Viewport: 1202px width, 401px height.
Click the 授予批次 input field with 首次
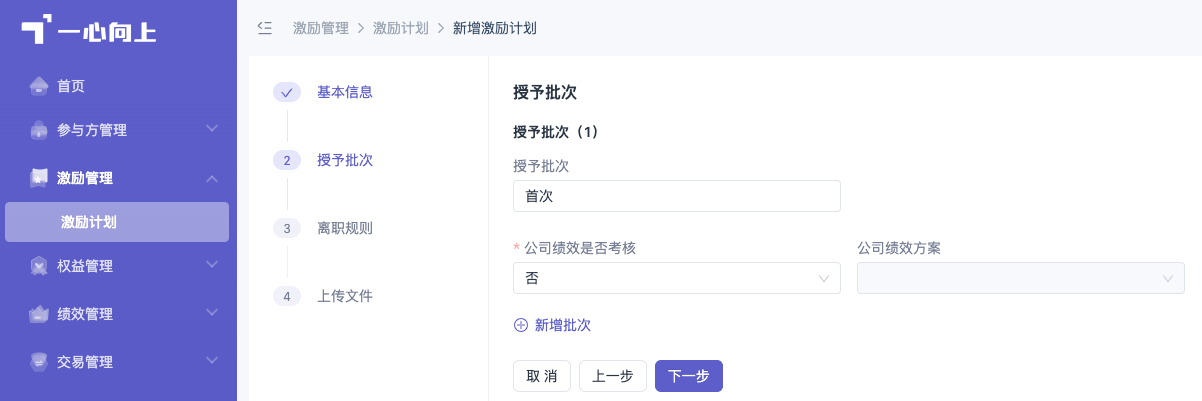(x=676, y=196)
